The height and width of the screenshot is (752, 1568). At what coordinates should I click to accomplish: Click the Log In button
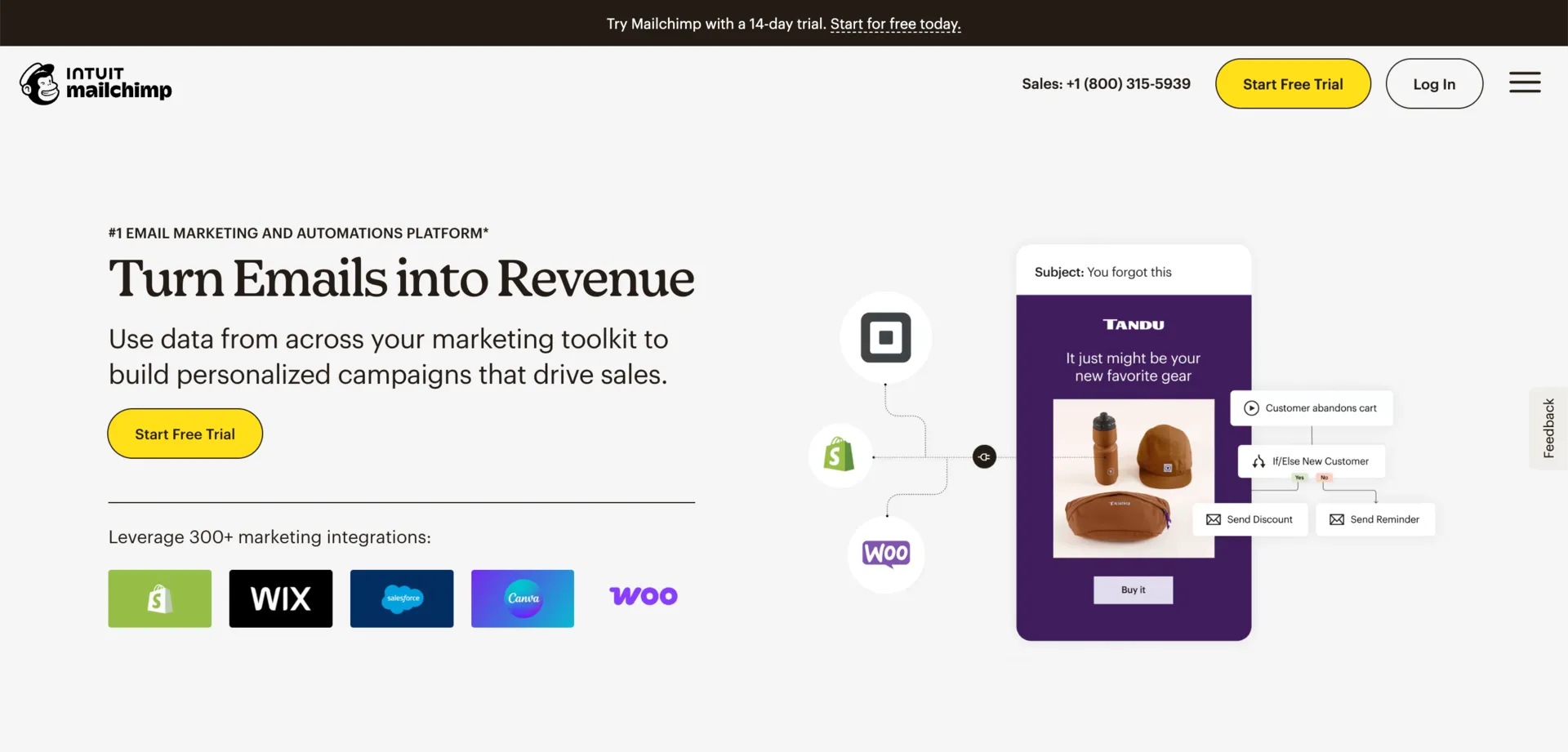click(x=1434, y=83)
